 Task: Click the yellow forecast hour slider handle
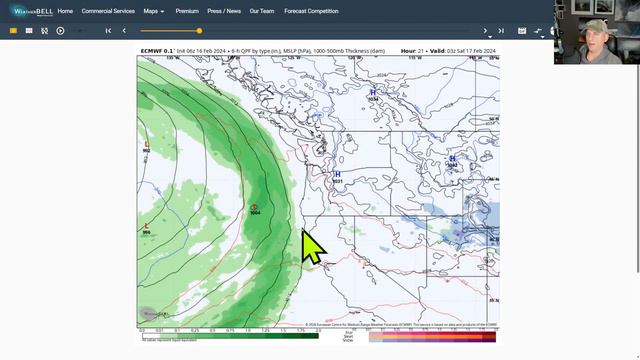(199, 31)
